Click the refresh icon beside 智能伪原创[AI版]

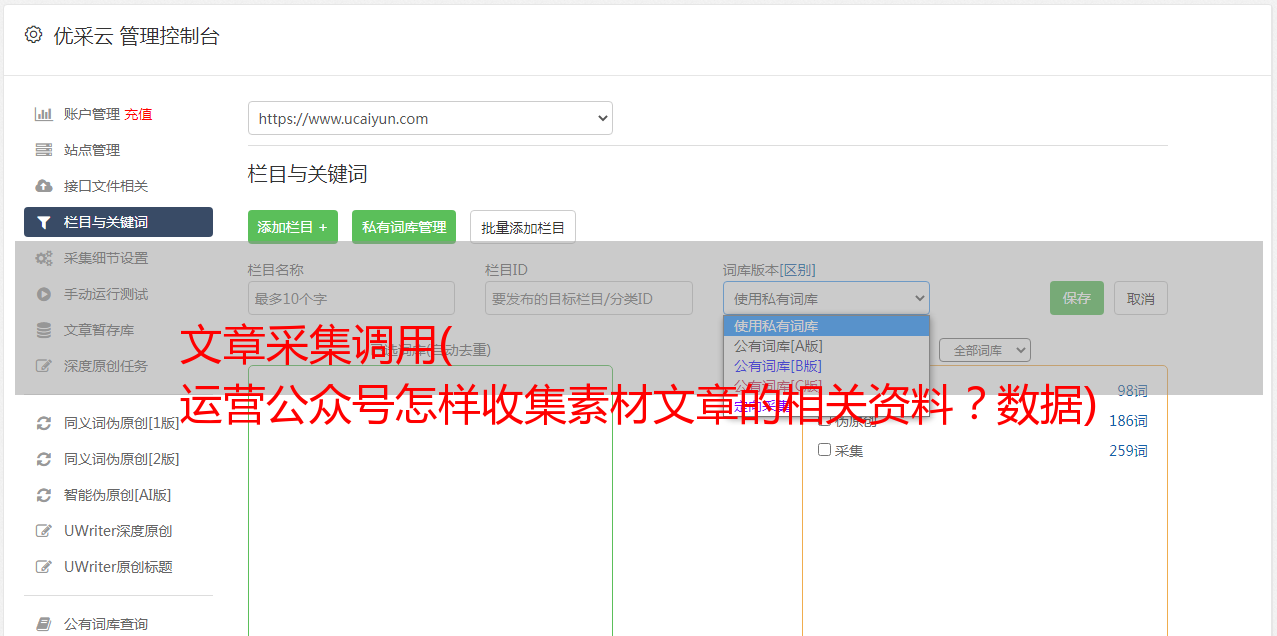[x=43, y=495]
